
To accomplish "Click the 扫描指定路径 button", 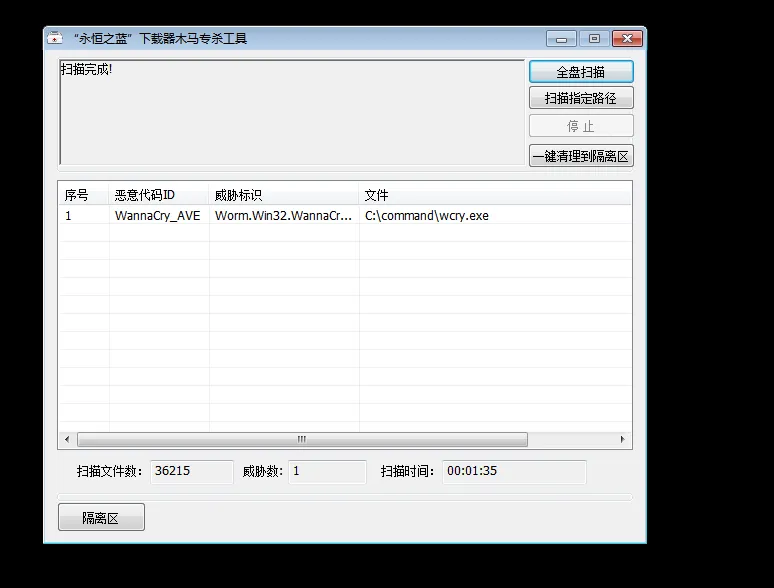I will point(581,98).
